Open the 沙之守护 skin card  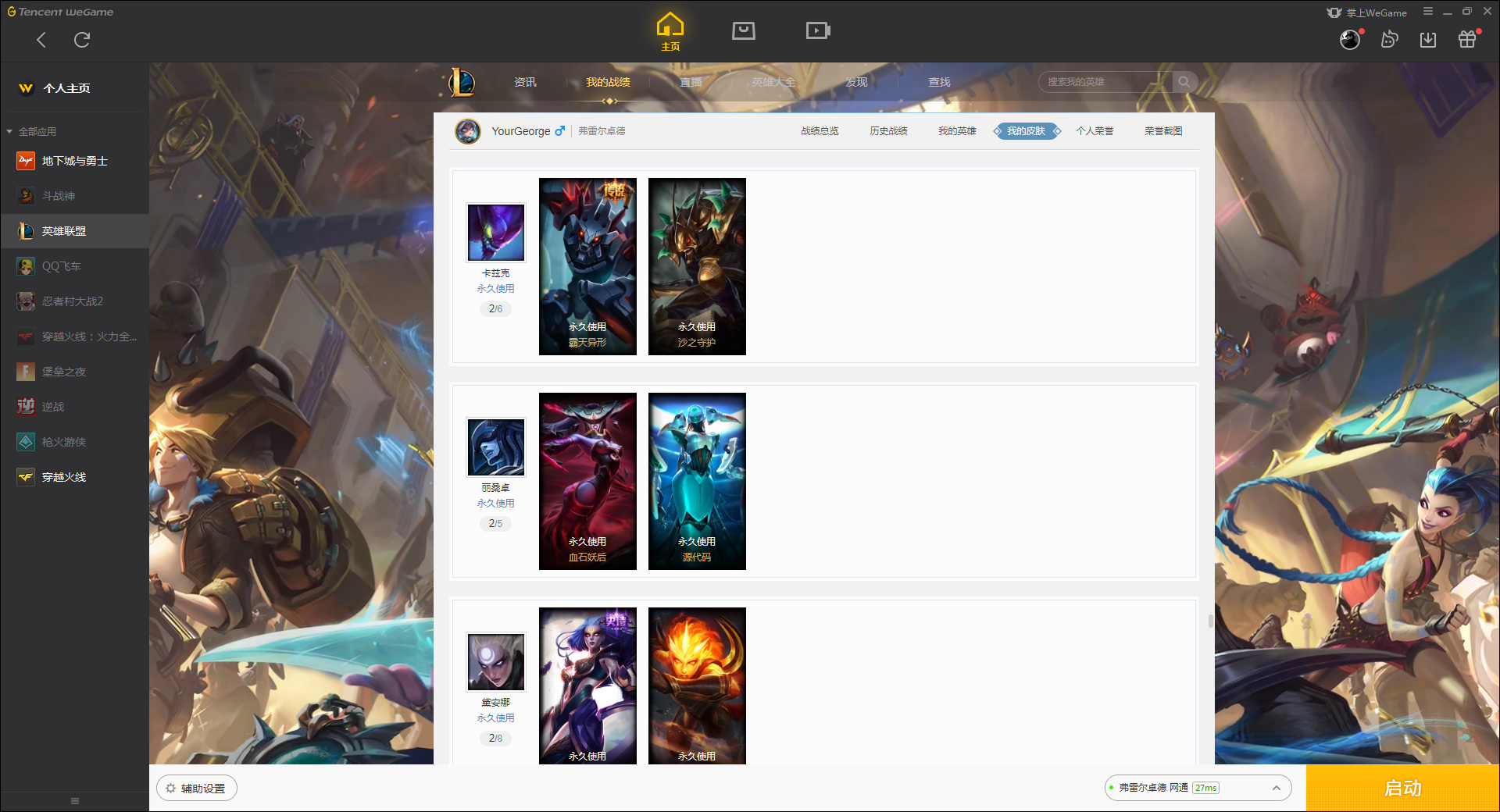tap(697, 266)
